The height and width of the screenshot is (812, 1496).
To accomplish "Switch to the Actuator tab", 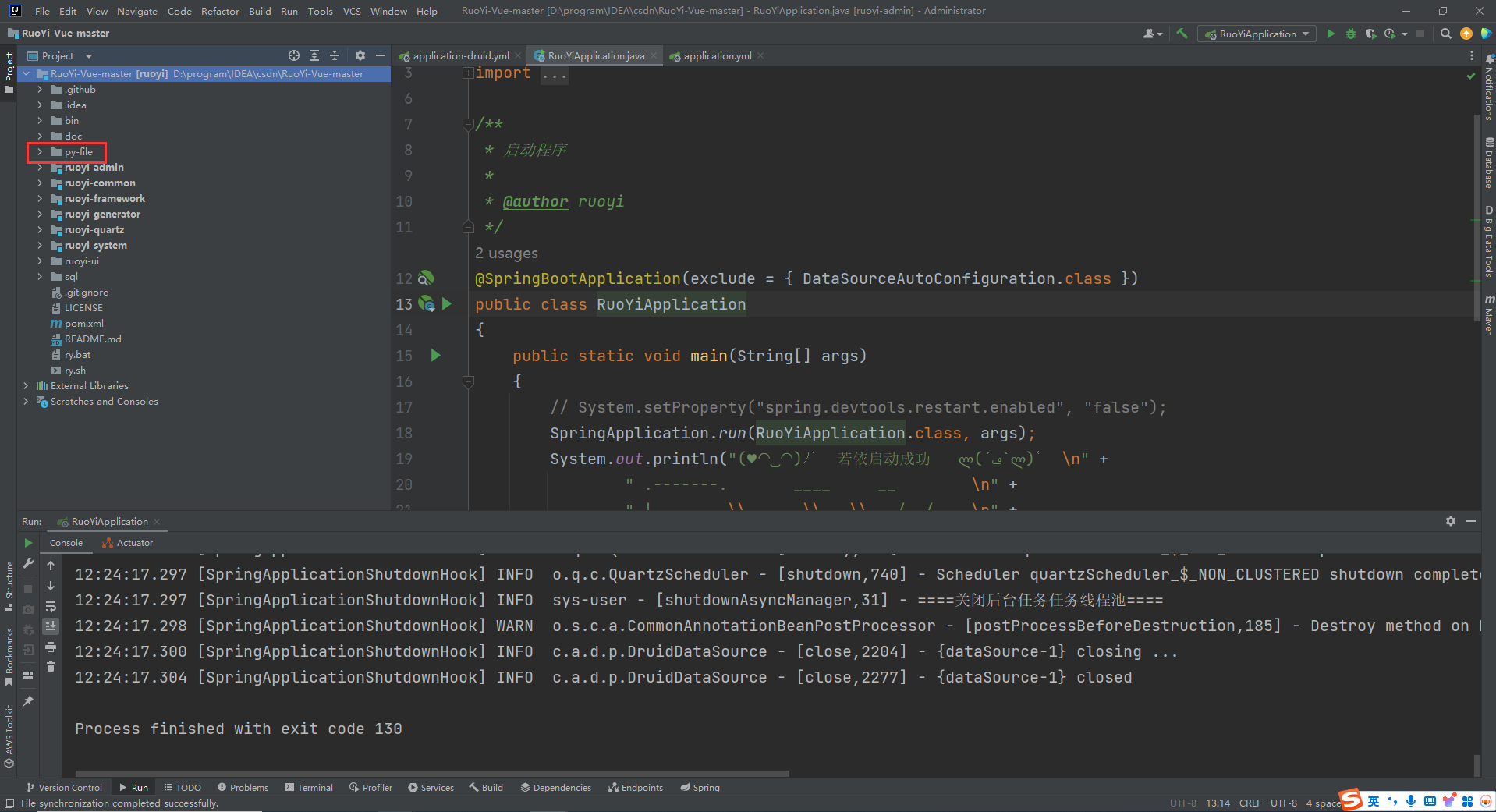I will (128, 543).
